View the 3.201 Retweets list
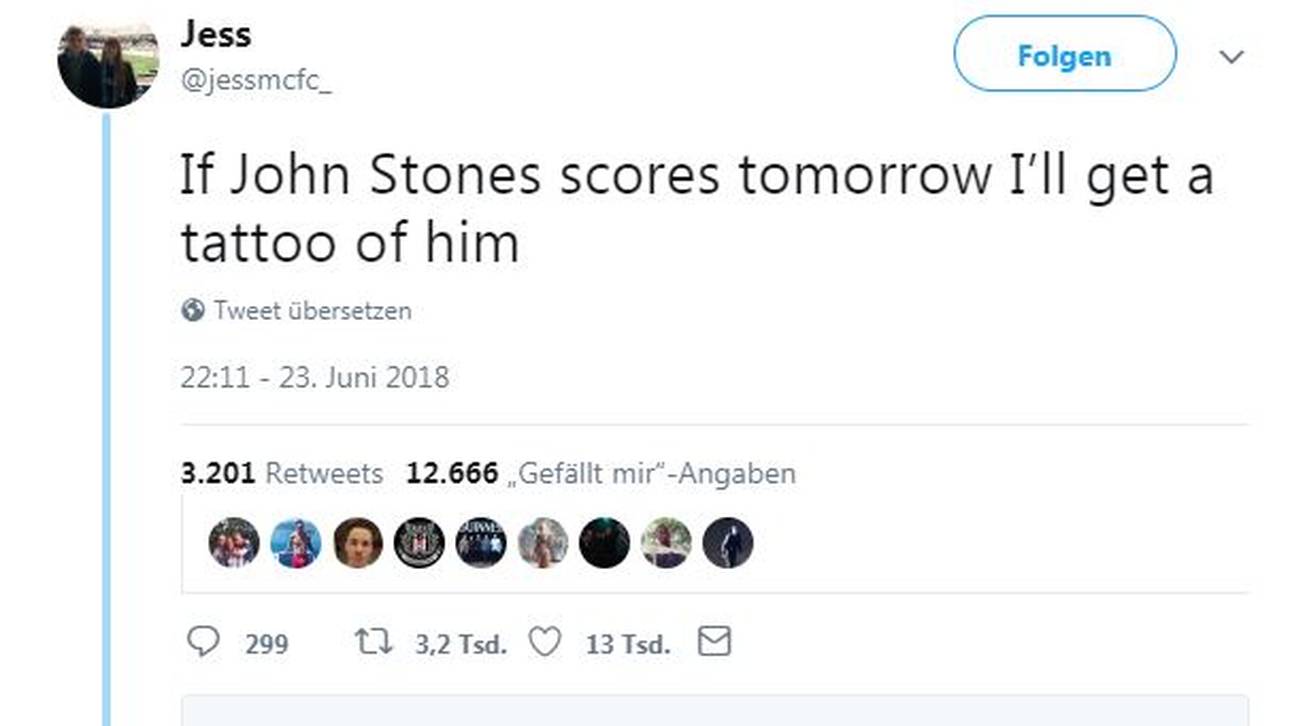 tap(282, 473)
